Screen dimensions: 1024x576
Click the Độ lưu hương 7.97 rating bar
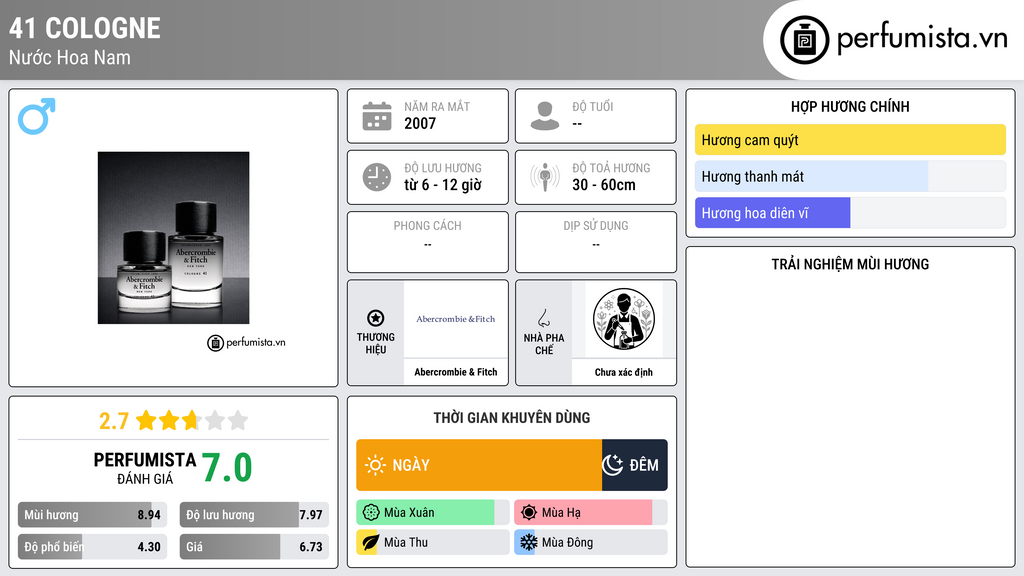tap(254, 515)
